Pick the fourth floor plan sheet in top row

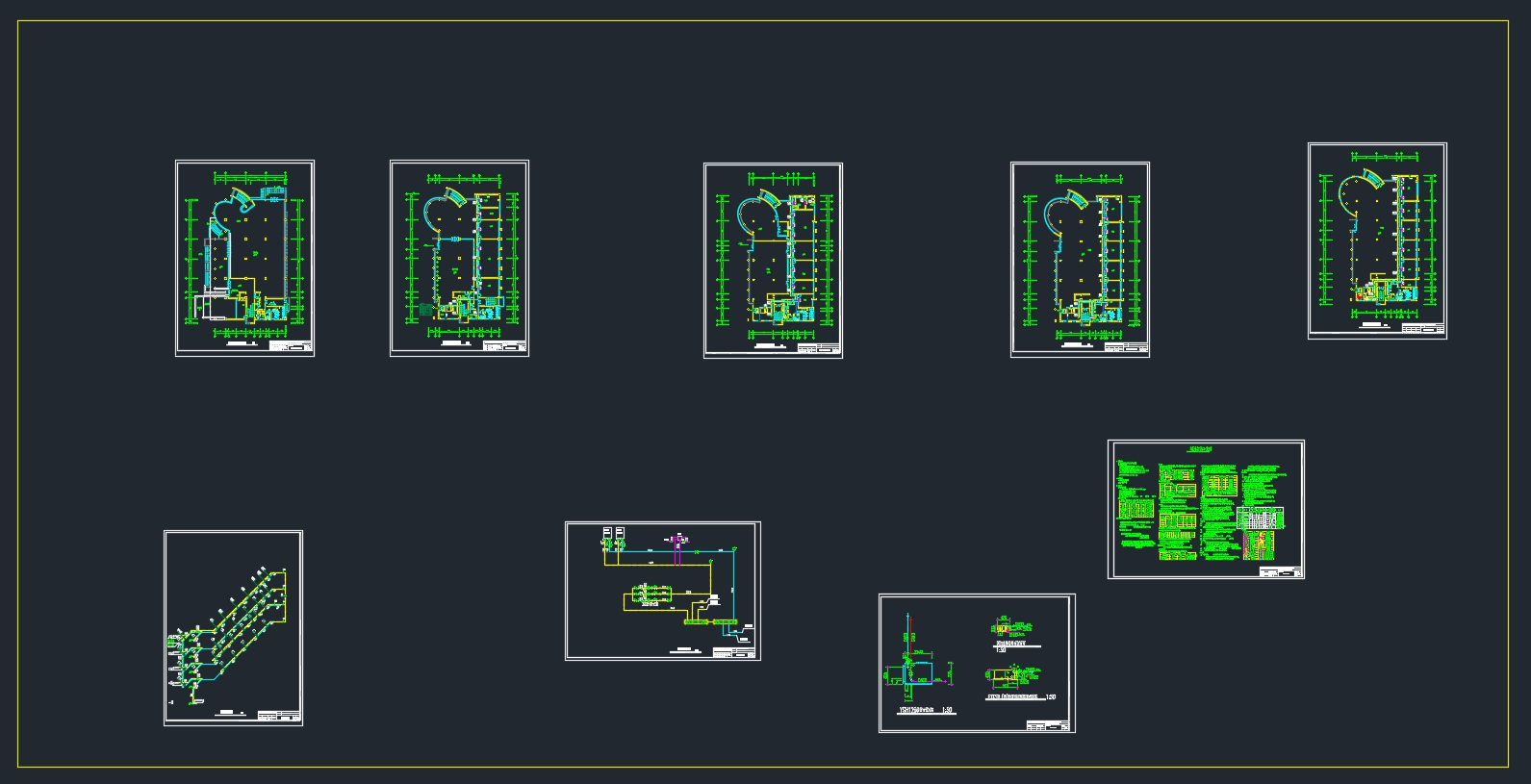pyautogui.click(x=1080, y=260)
